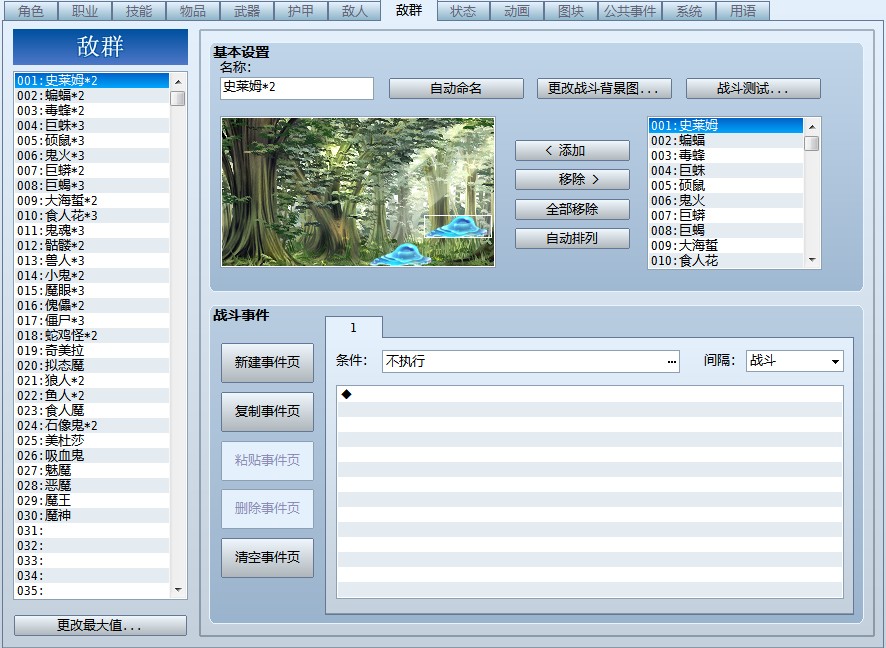This screenshot has height=648, width=886.
Task: Open the 间隔 dropdown
Action: point(795,361)
